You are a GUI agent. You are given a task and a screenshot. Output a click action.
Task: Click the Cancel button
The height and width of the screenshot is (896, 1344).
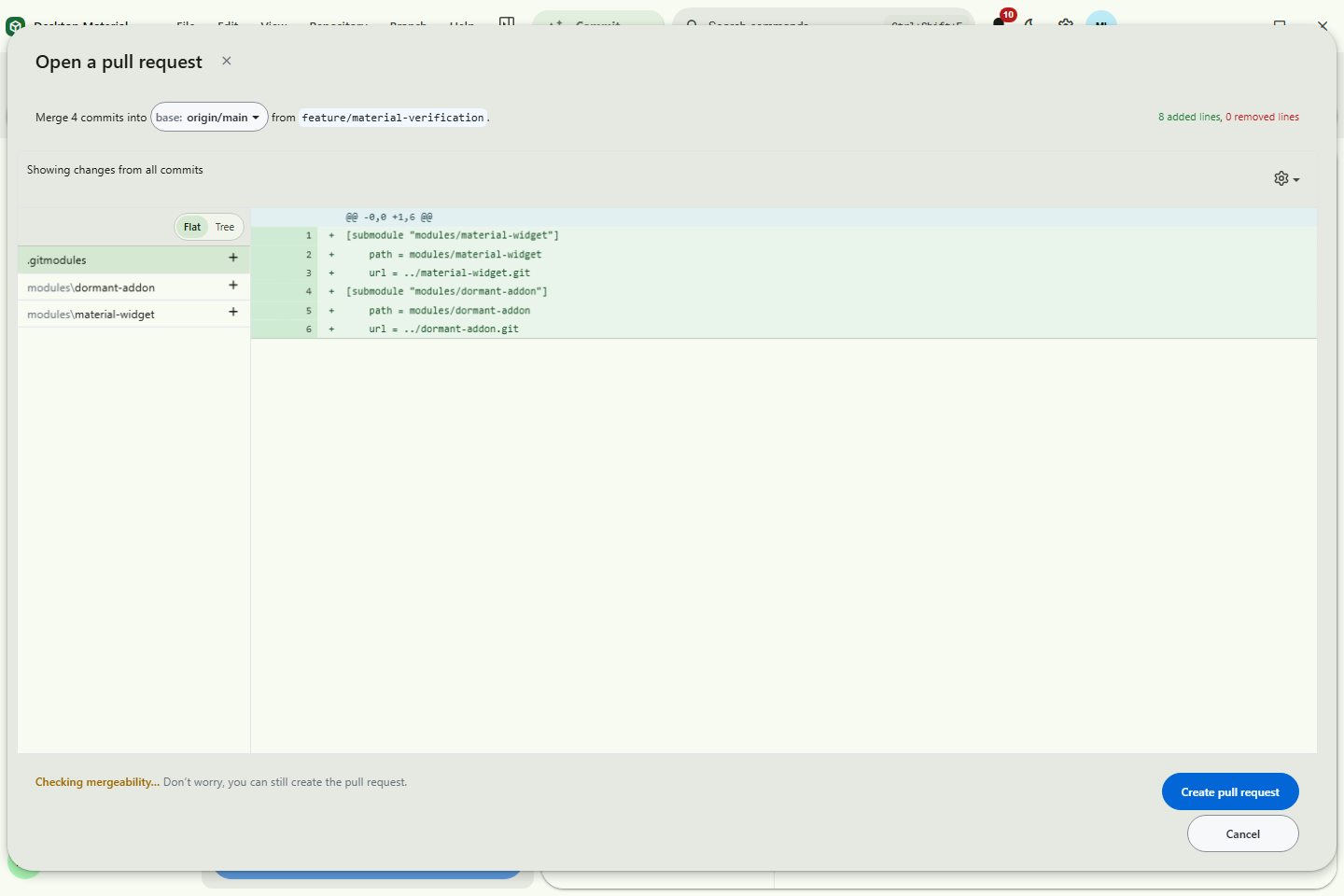[x=1242, y=833]
